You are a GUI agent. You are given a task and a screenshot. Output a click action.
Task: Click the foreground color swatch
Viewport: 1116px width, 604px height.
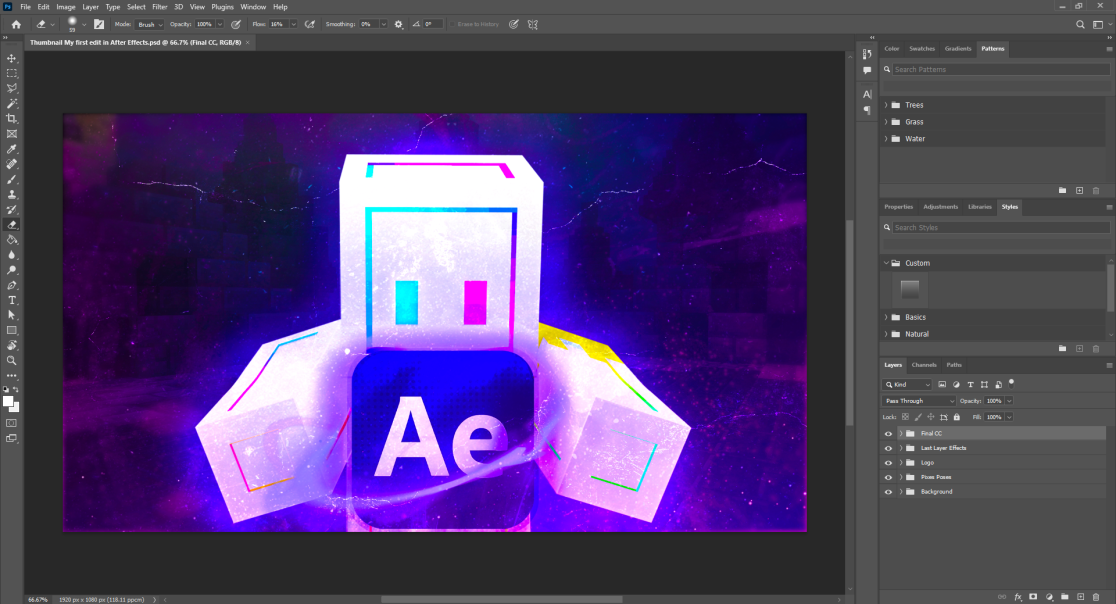(x=8, y=401)
